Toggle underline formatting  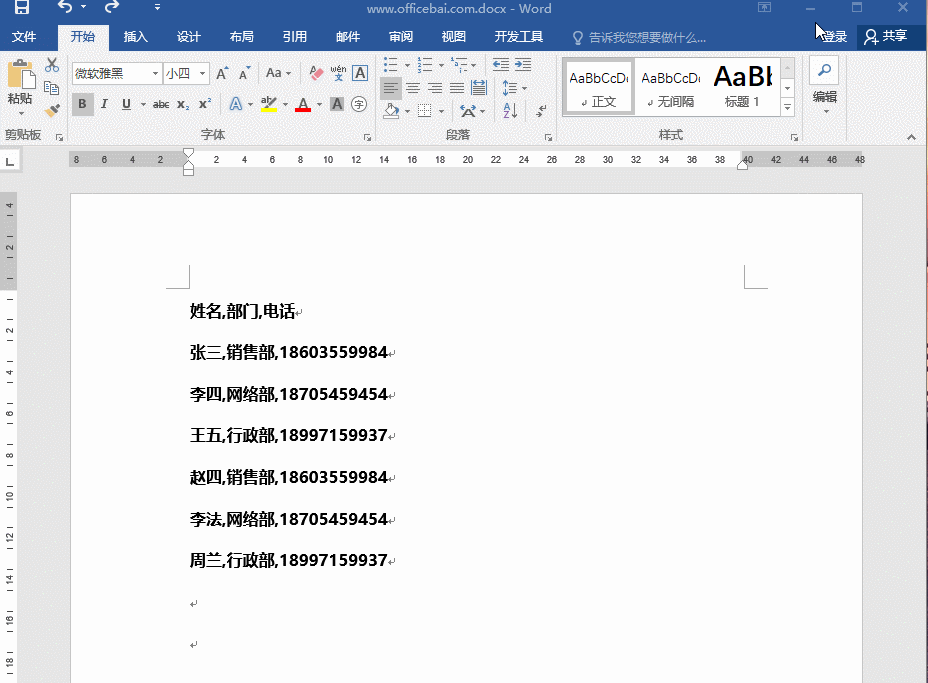coord(126,105)
